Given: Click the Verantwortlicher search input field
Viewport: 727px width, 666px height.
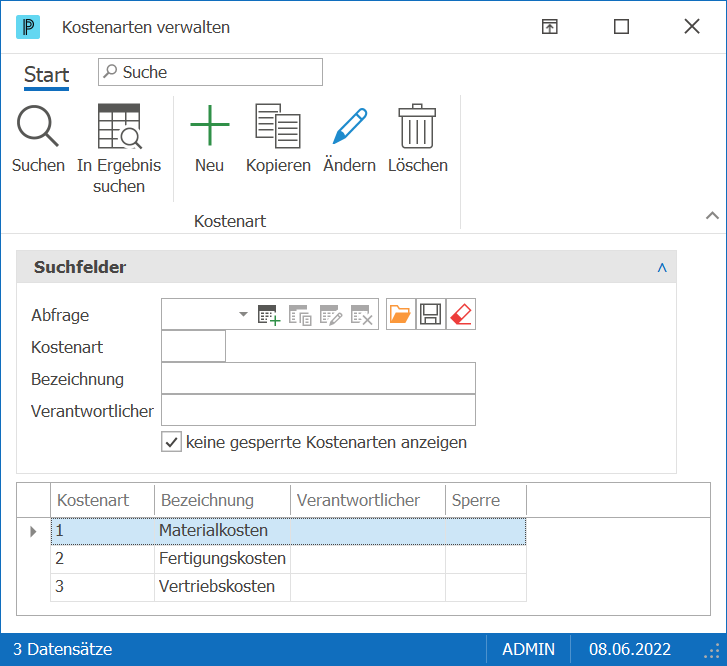Looking at the screenshot, I should pos(319,410).
